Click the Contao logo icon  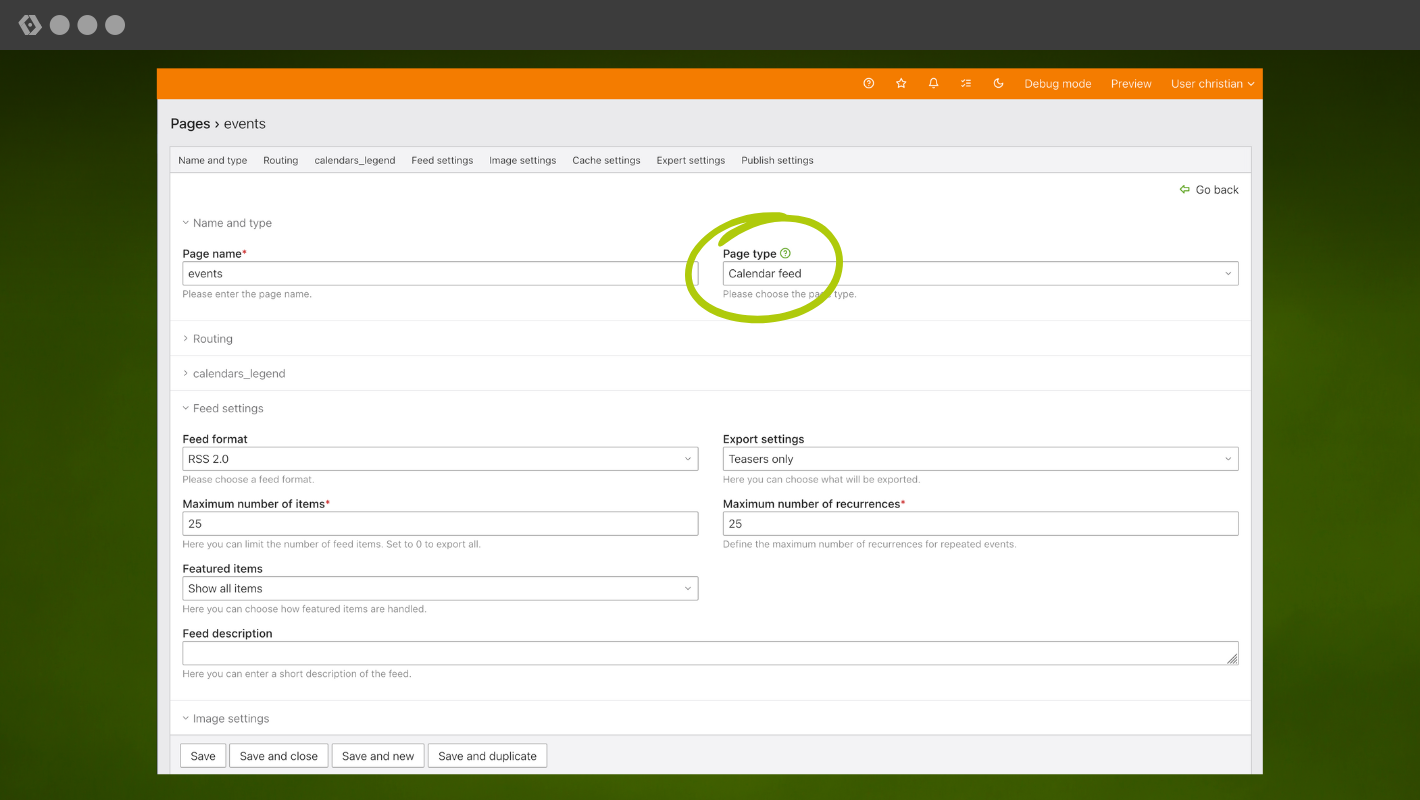click(x=30, y=25)
